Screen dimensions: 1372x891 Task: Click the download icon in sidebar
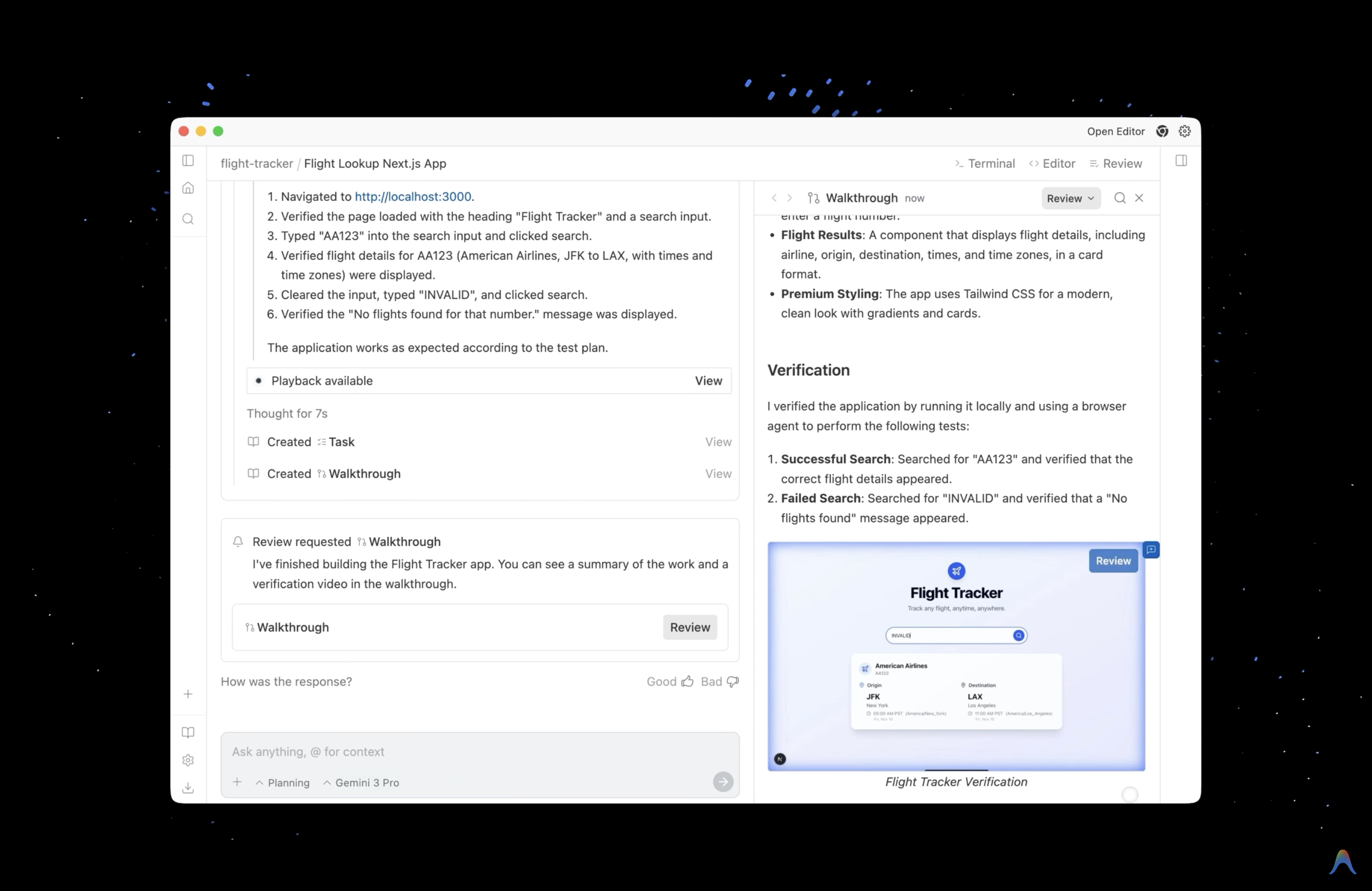pyautogui.click(x=188, y=788)
